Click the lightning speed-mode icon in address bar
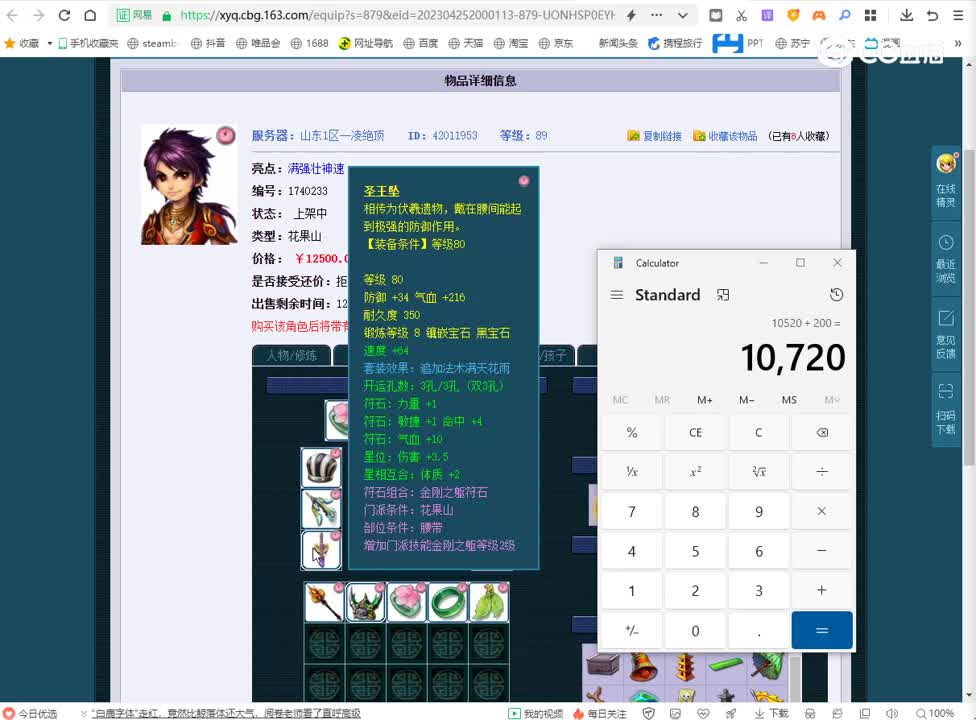This screenshot has height=720, width=976. 631,16
